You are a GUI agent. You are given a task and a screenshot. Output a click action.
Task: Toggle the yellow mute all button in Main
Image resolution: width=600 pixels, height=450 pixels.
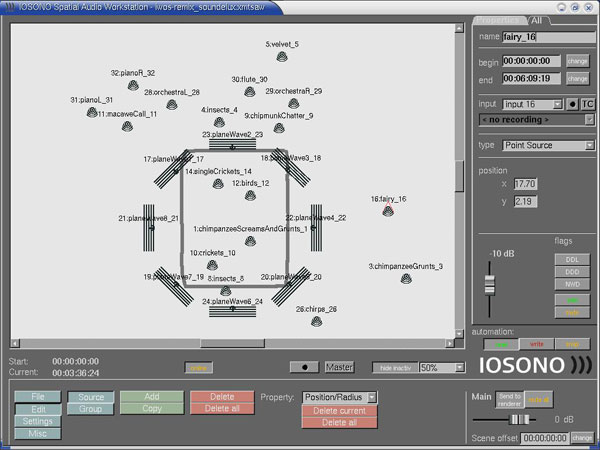click(x=538, y=400)
